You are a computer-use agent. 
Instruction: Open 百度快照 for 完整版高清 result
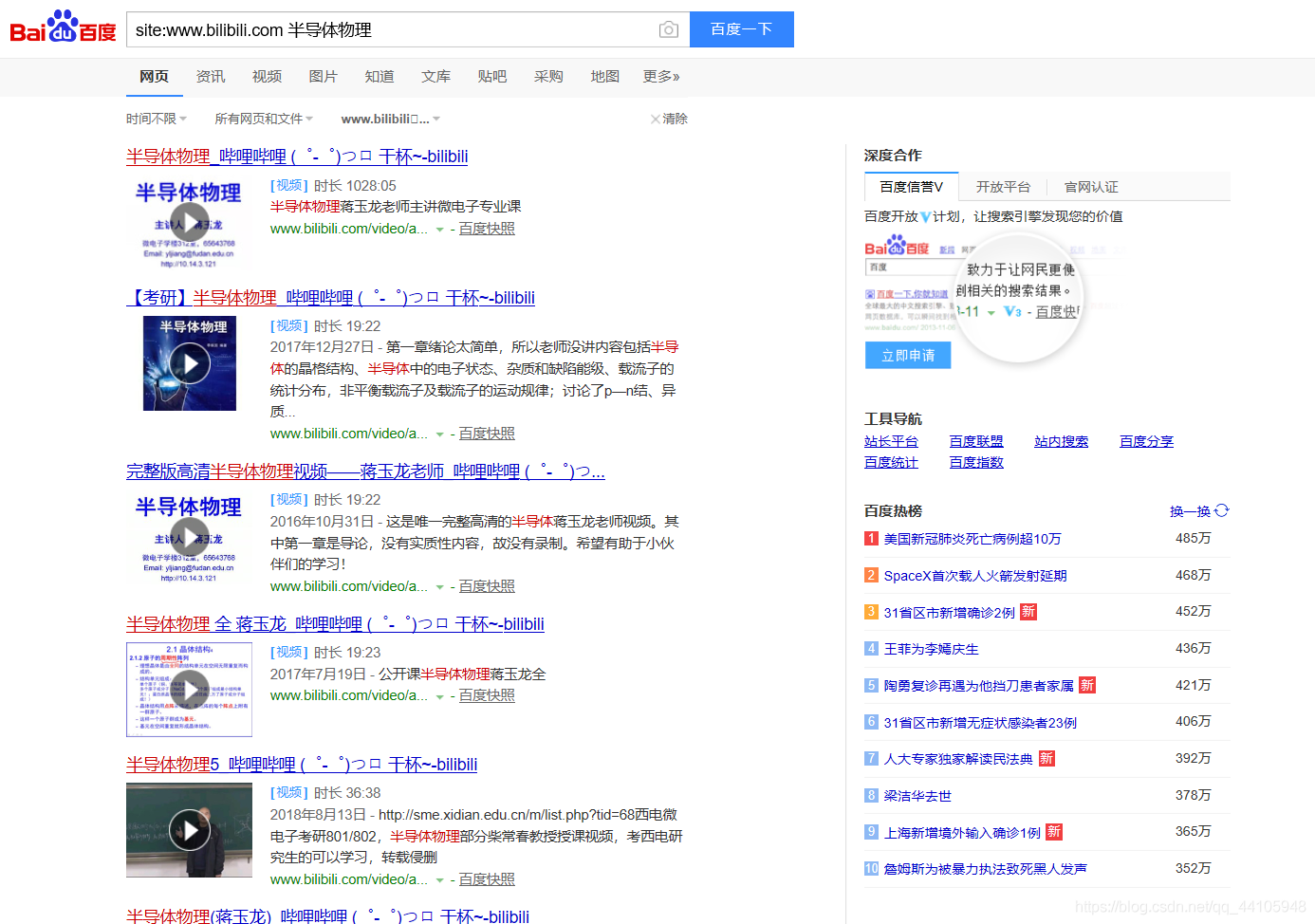point(487,586)
